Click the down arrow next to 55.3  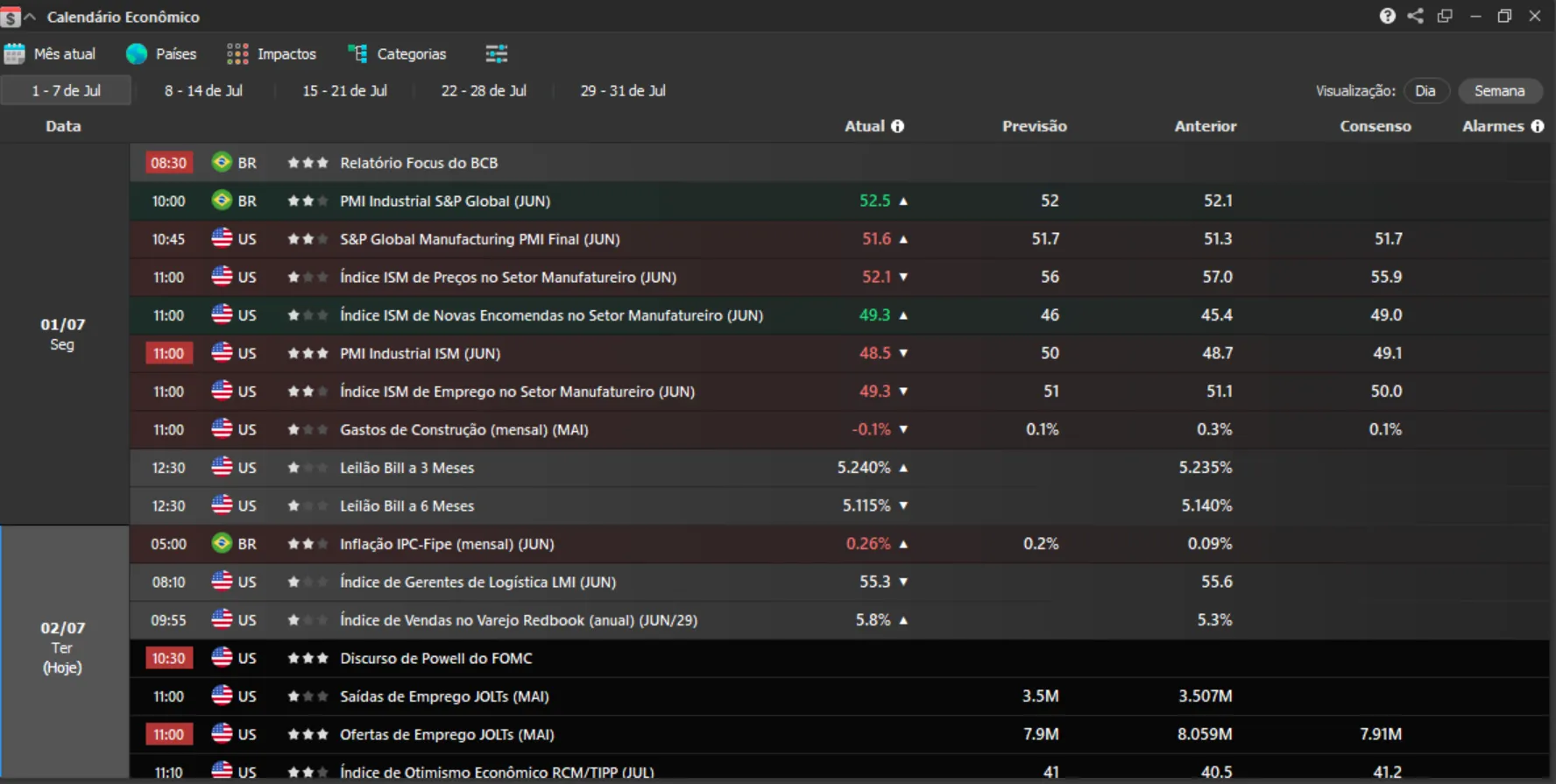coord(903,582)
